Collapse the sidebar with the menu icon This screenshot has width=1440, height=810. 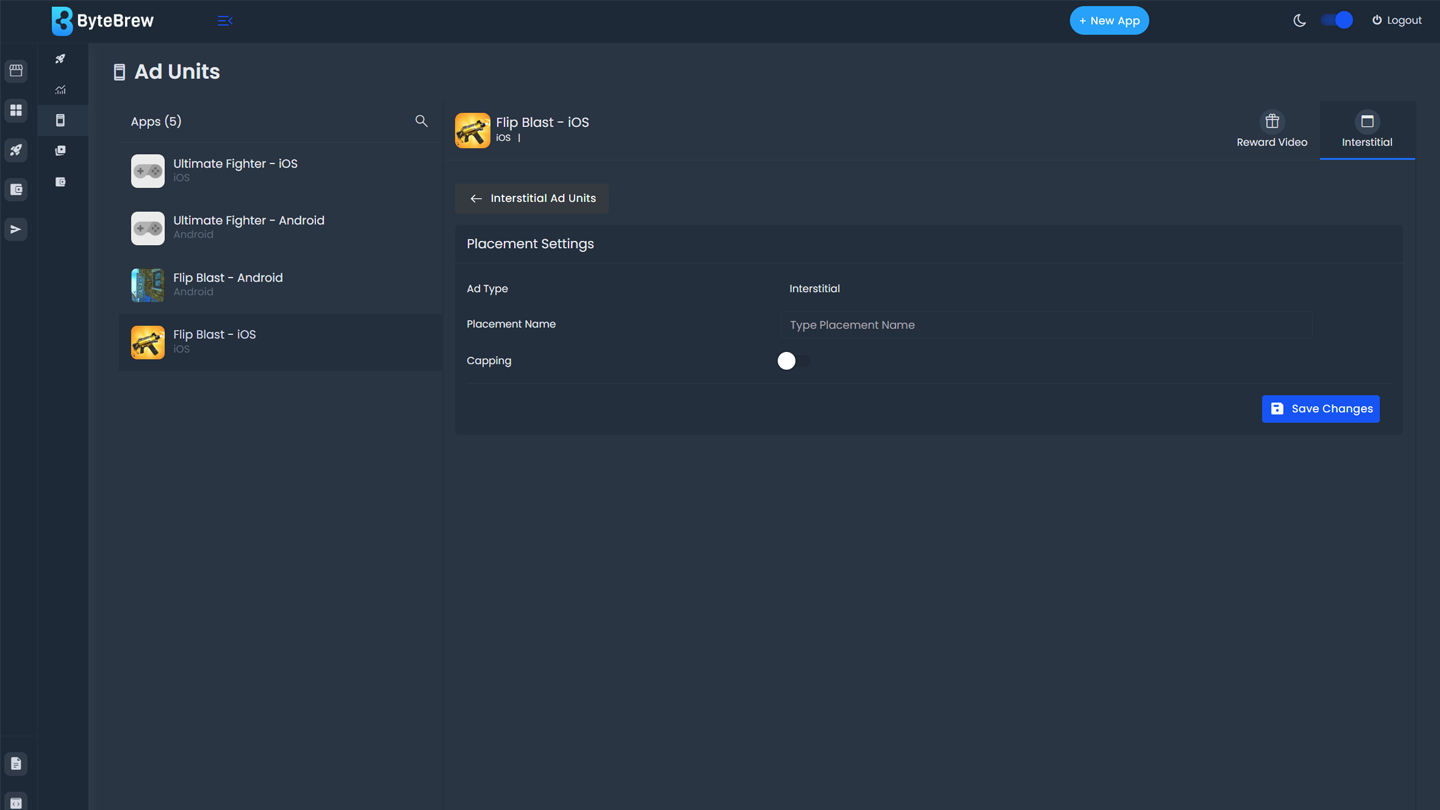coord(224,20)
